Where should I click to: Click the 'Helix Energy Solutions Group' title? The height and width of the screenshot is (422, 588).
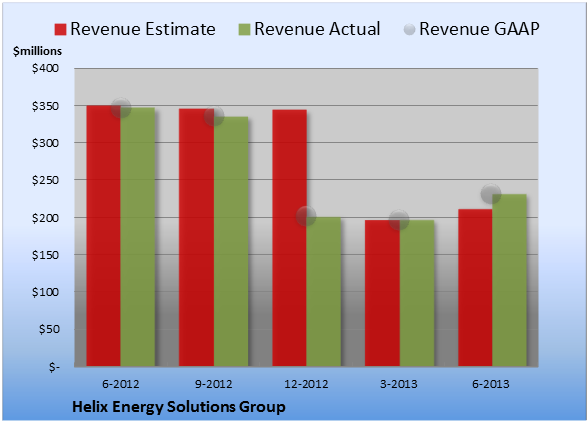pos(179,407)
